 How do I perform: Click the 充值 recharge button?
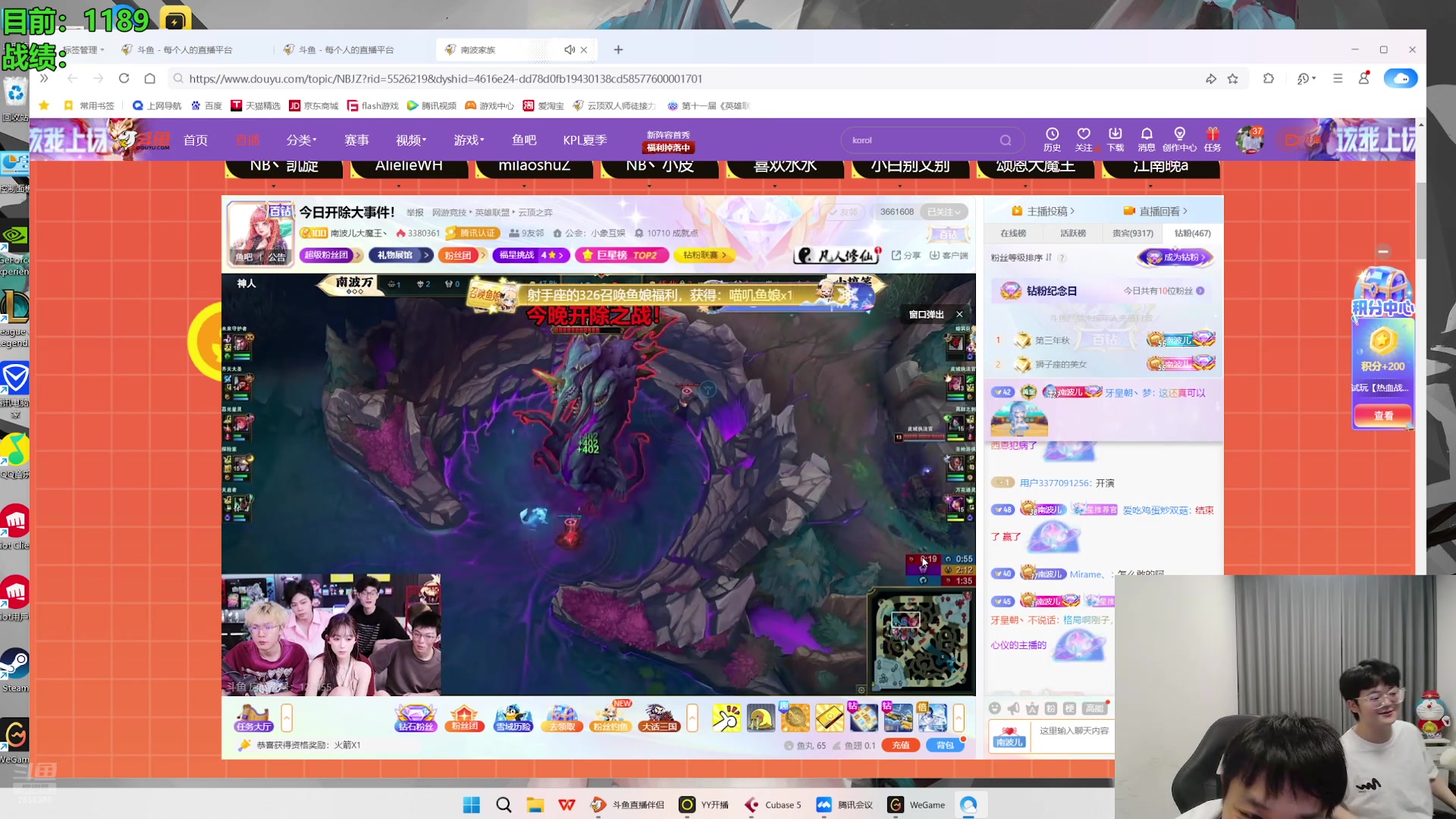901,745
